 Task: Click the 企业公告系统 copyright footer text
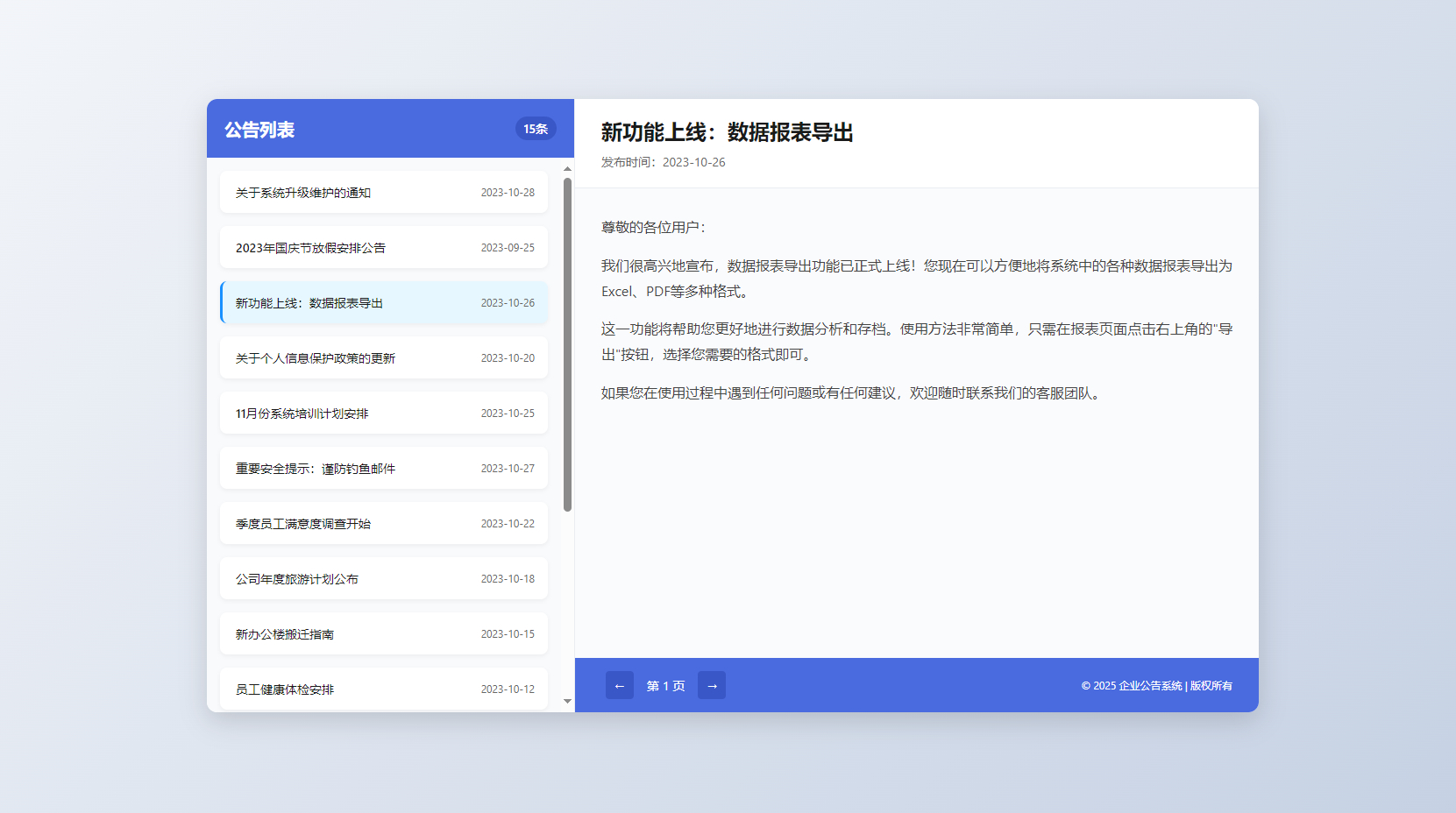pyautogui.click(x=1156, y=686)
